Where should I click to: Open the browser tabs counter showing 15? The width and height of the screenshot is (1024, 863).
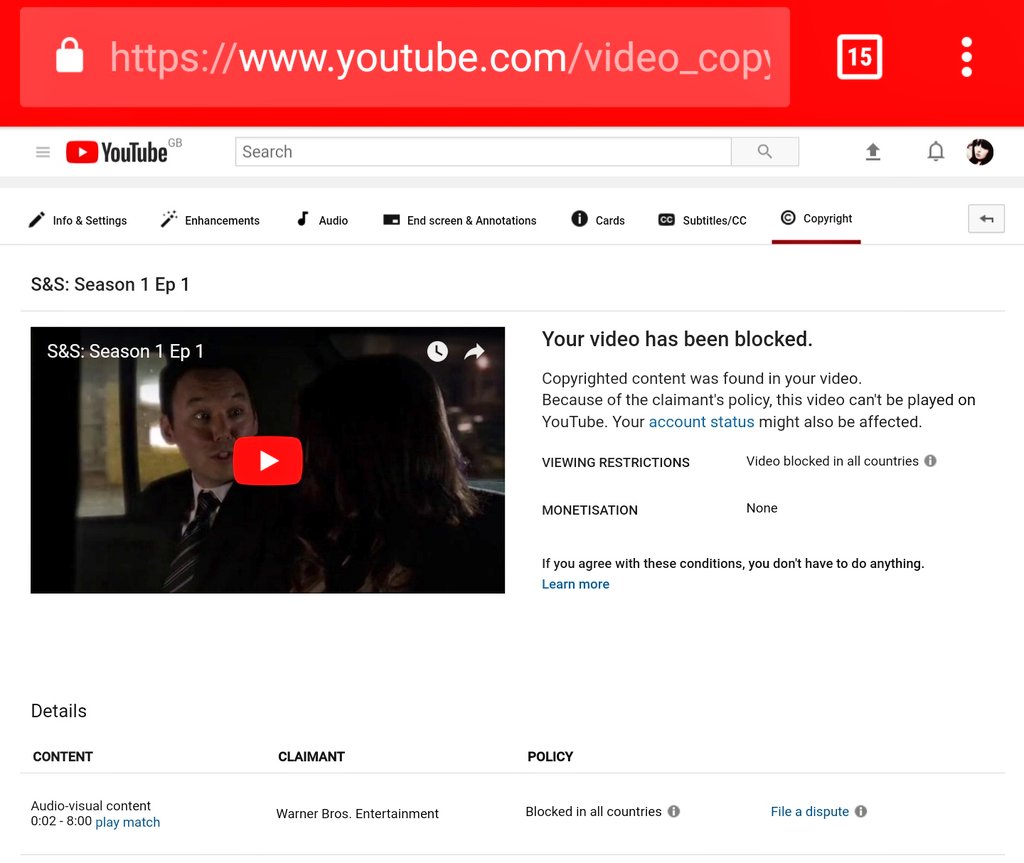(859, 57)
